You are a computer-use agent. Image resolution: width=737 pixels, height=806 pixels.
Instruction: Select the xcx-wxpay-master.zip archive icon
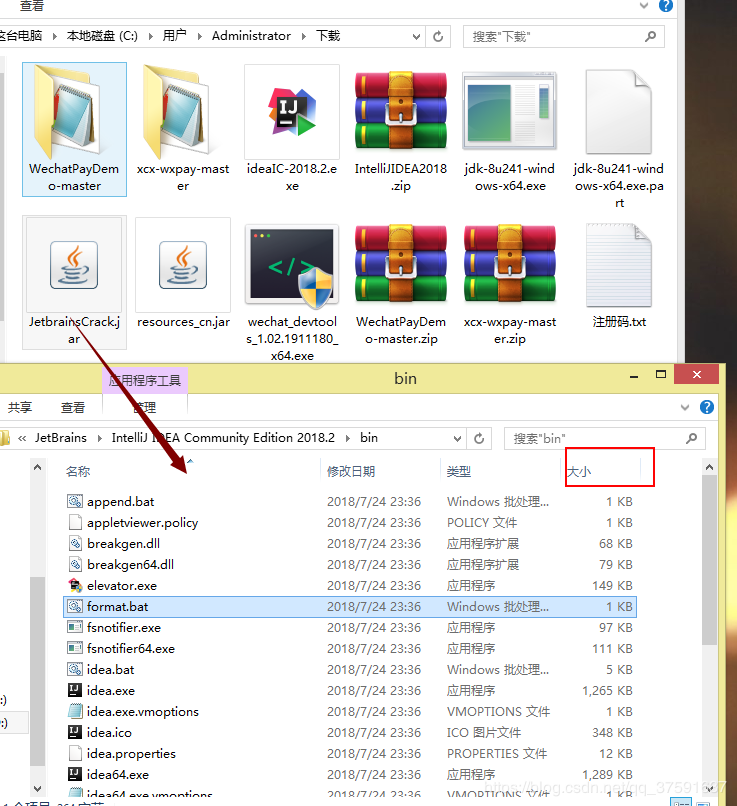pos(509,263)
